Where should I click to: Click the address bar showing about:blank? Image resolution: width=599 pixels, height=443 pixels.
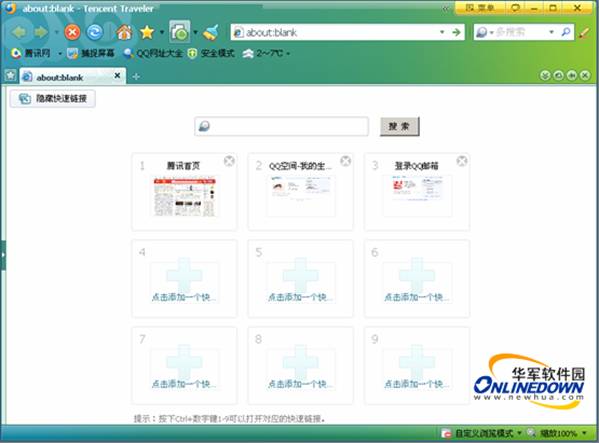[x=336, y=32]
